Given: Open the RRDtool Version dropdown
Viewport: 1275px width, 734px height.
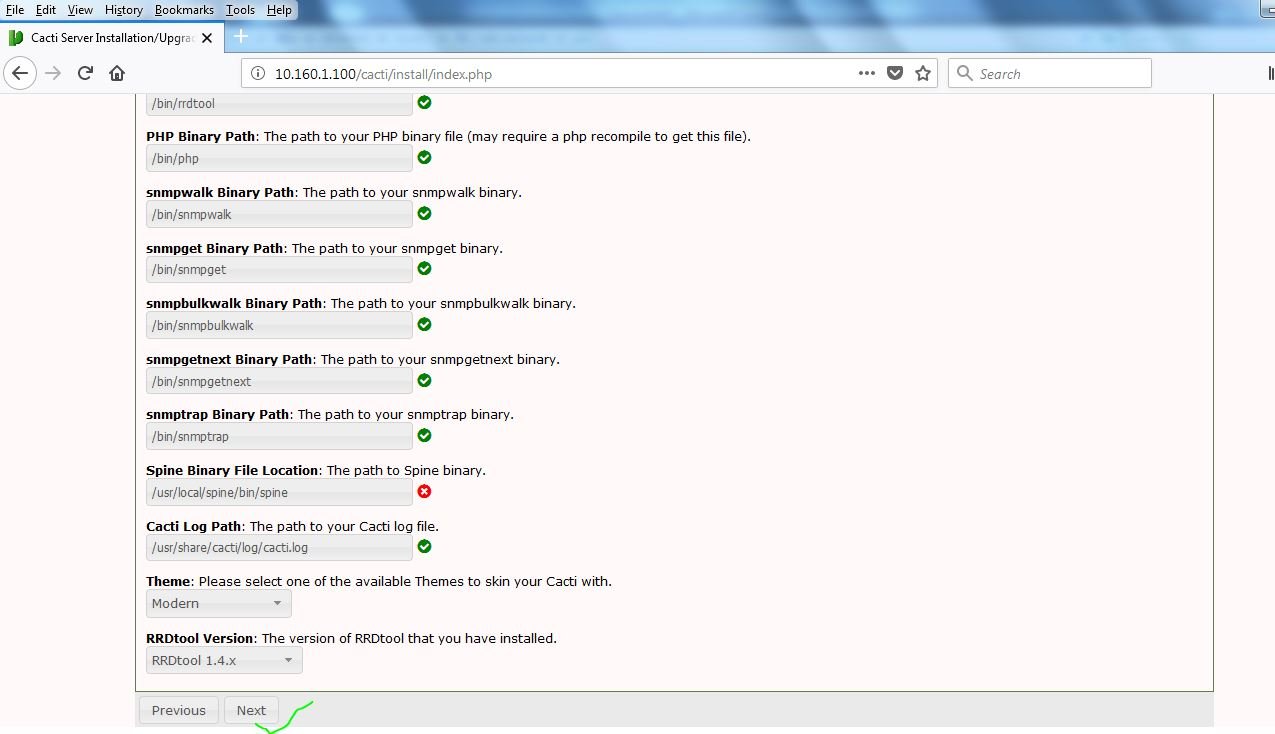Looking at the screenshot, I should coord(224,660).
